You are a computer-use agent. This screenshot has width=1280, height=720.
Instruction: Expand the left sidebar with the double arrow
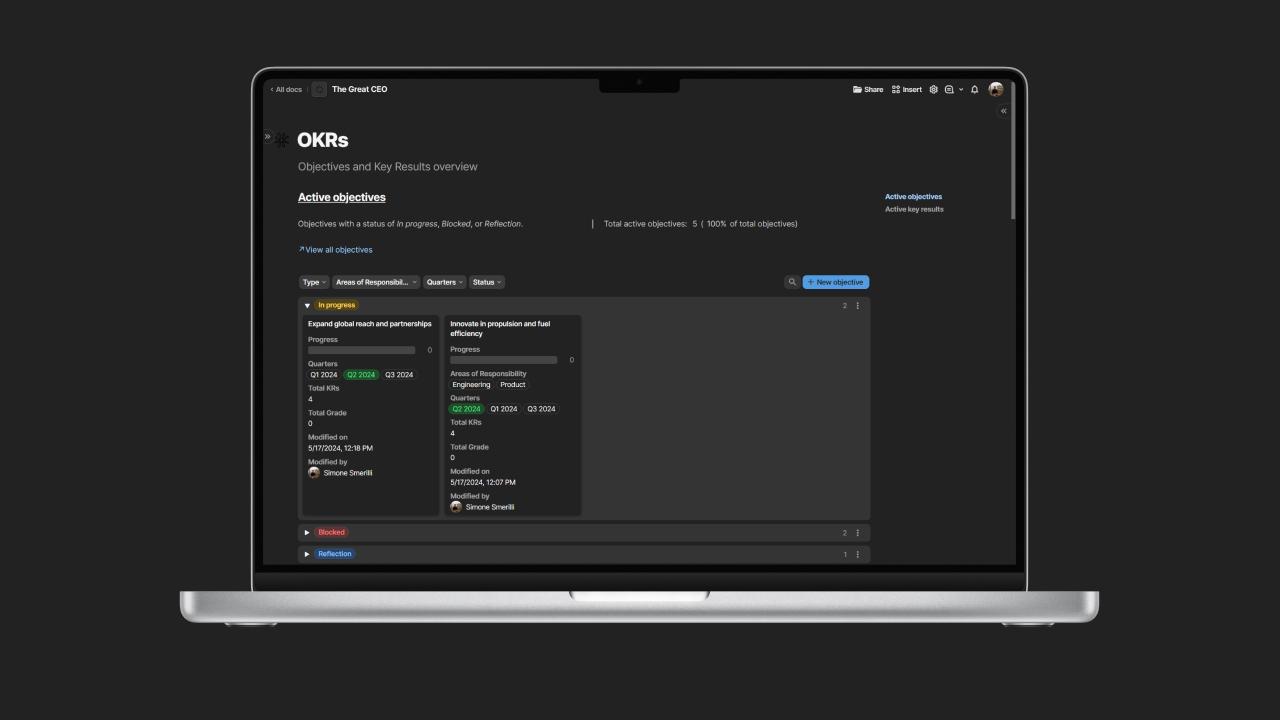click(x=267, y=136)
